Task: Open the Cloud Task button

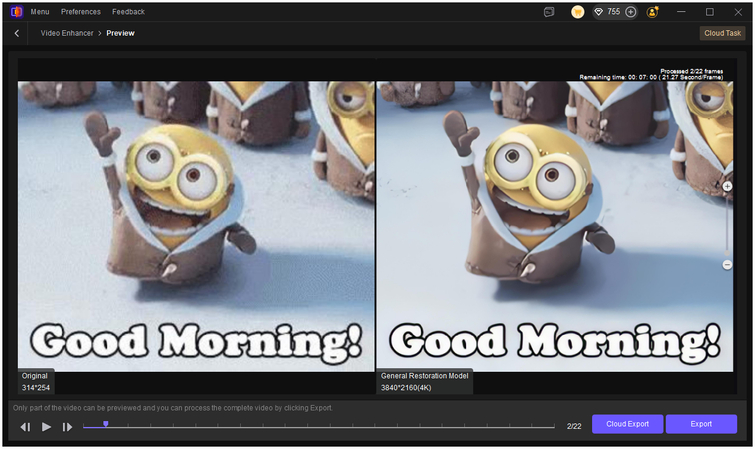Action: coord(722,33)
